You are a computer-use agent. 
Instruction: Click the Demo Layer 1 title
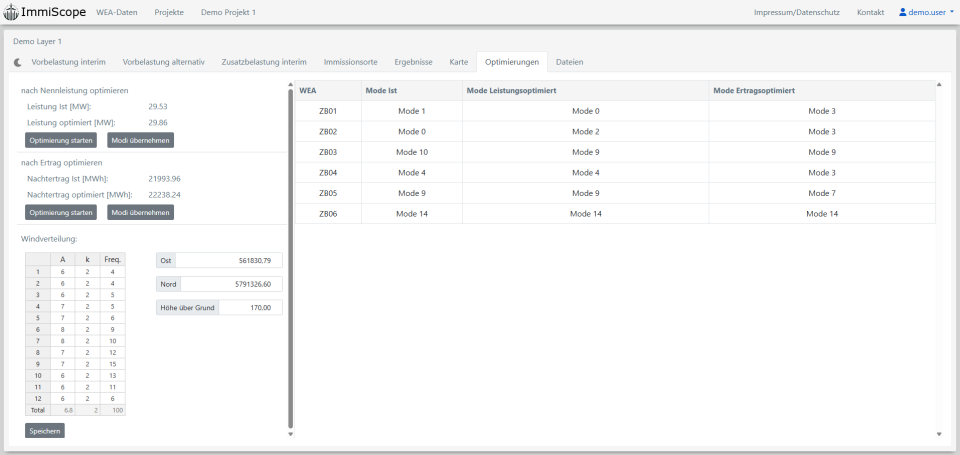point(37,42)
